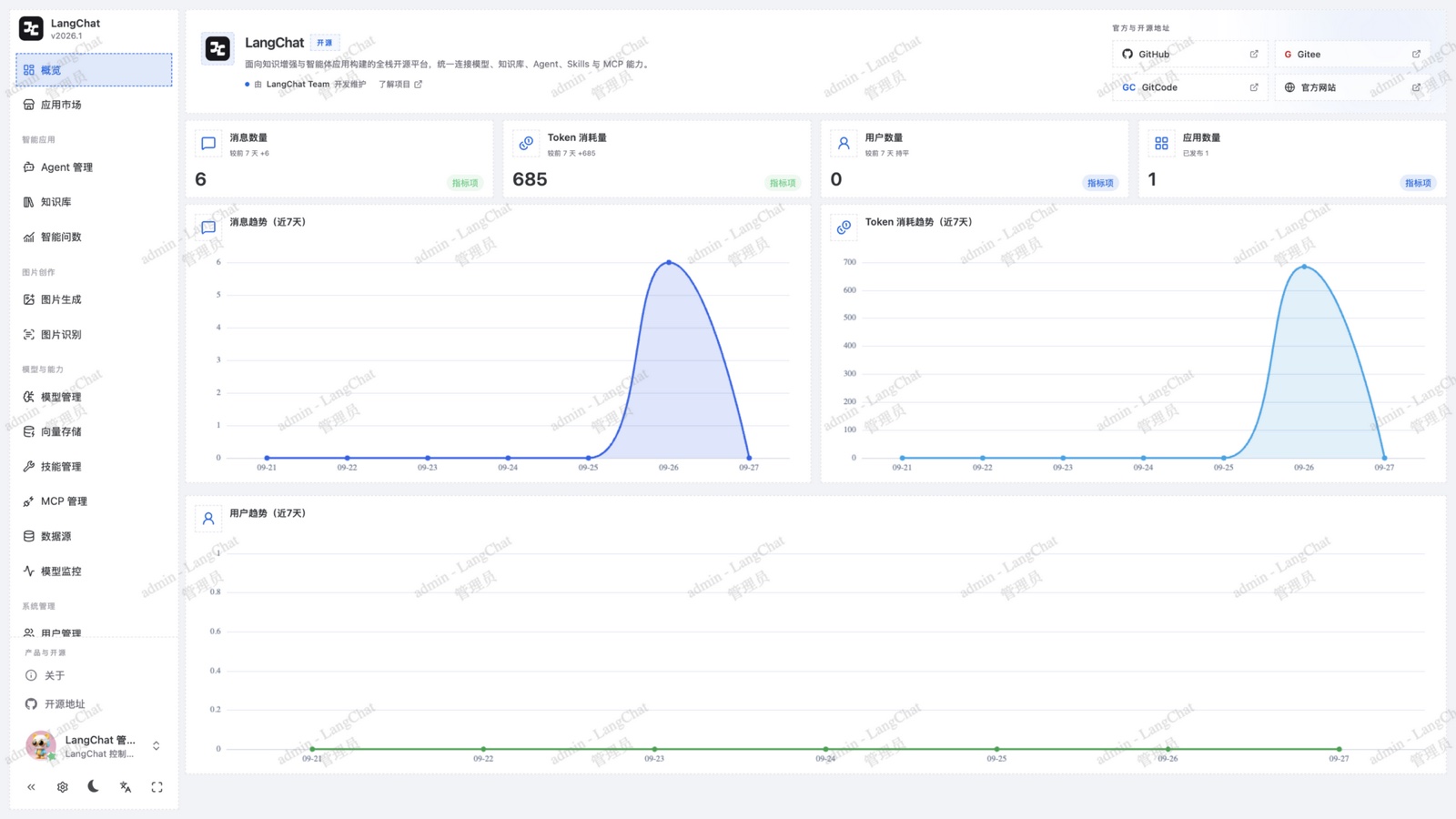Click the user avatar at sidebar bottom
Screen dimensions: 1456x819
point(41,746)
